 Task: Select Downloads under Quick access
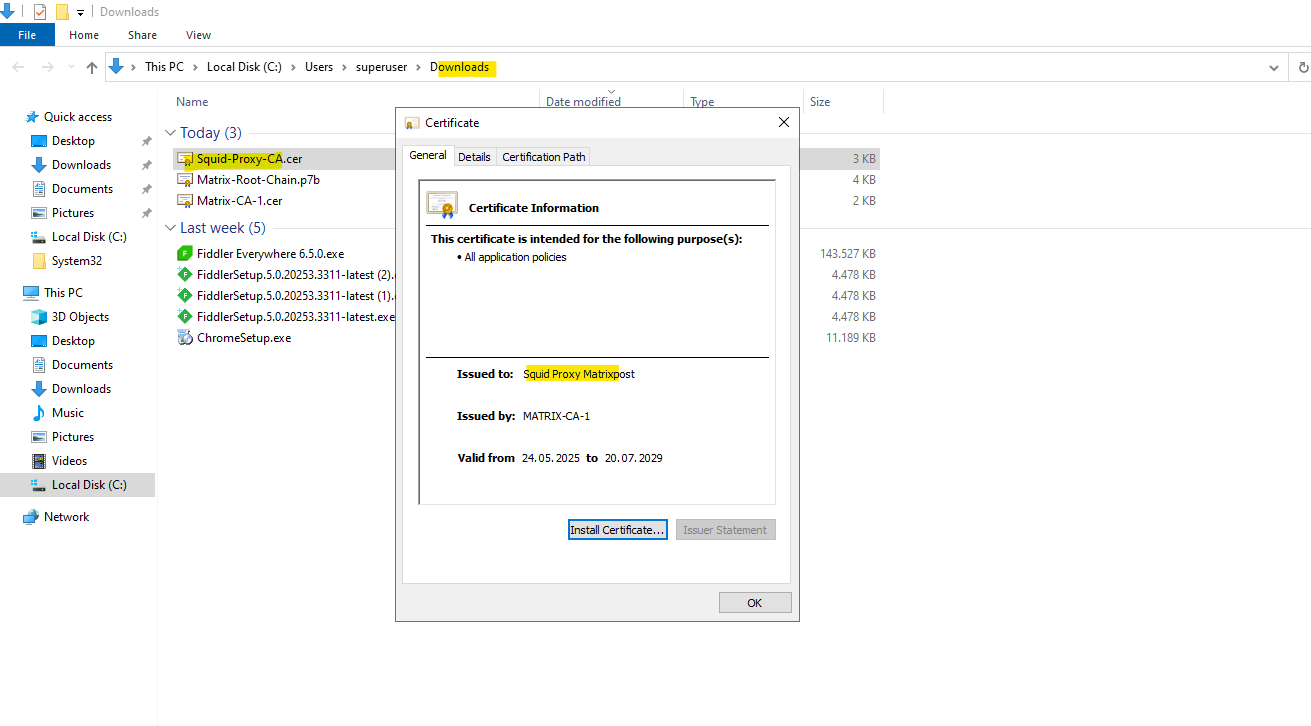(x=81, y=165)
